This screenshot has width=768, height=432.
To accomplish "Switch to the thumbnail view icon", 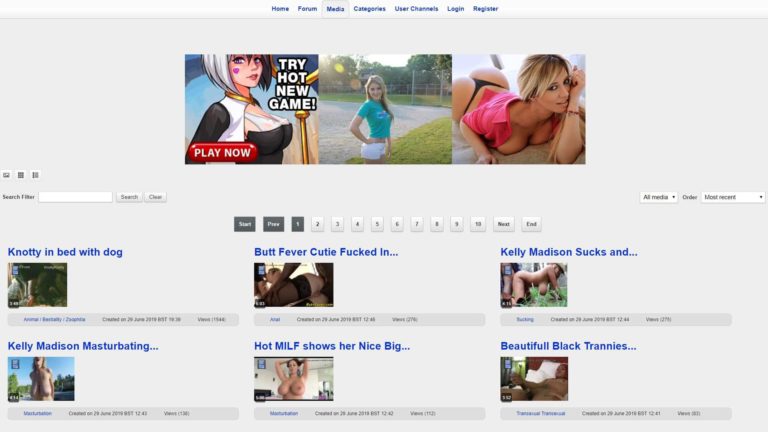I will (x=7, y=175).
